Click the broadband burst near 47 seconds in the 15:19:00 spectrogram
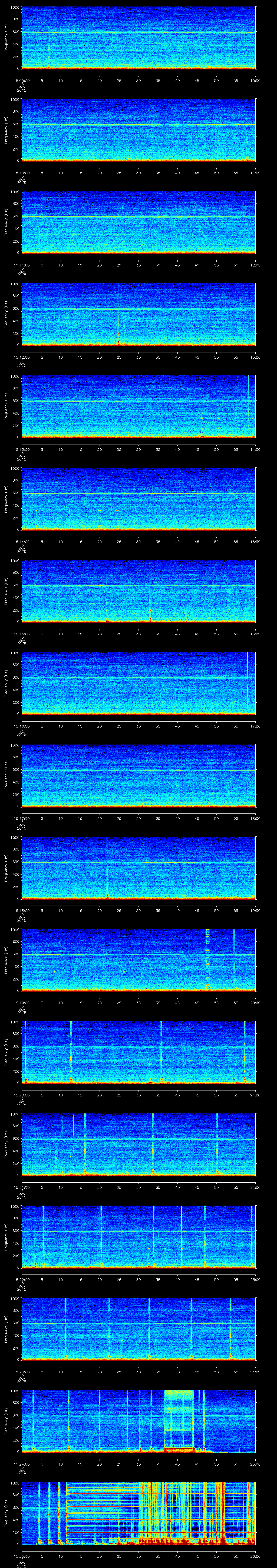Viewport: 277px width, 1568px height. pos(207,960)
